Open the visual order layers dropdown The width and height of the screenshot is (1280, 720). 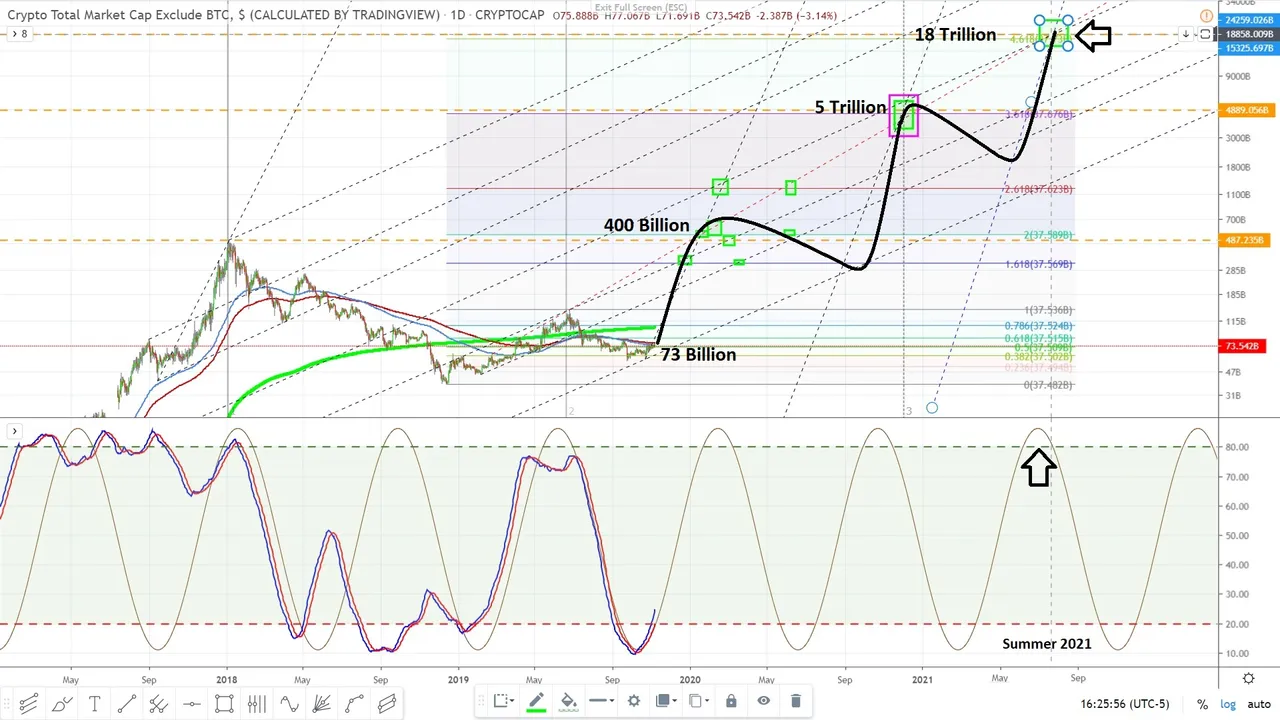point(666,701)
